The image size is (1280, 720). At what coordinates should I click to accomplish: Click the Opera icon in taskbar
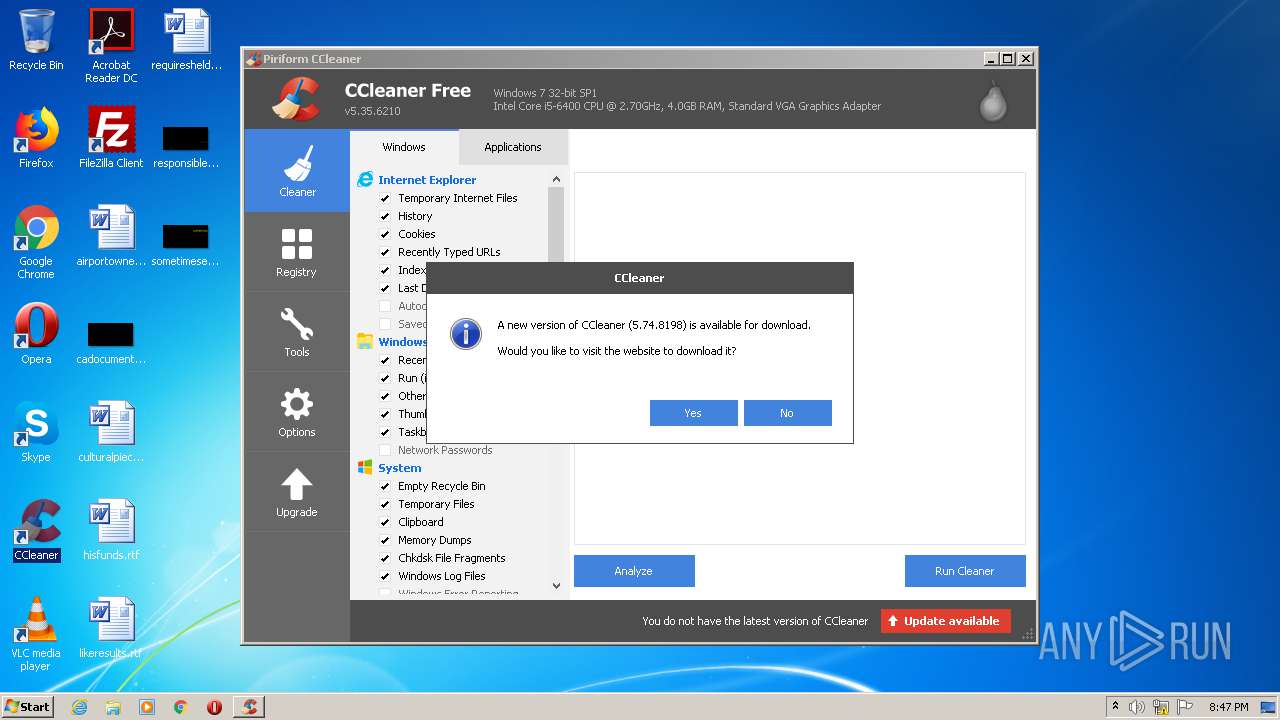coord(214,707)
